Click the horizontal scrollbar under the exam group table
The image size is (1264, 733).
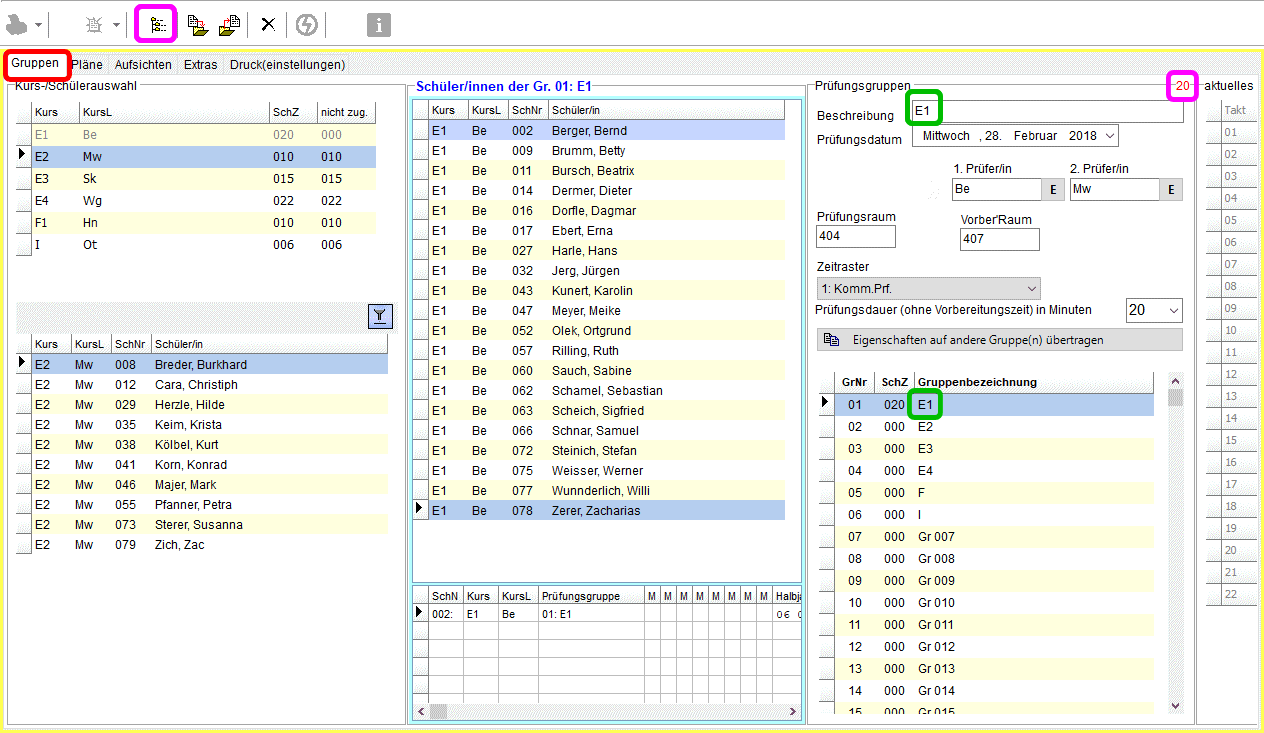(606, 711)
